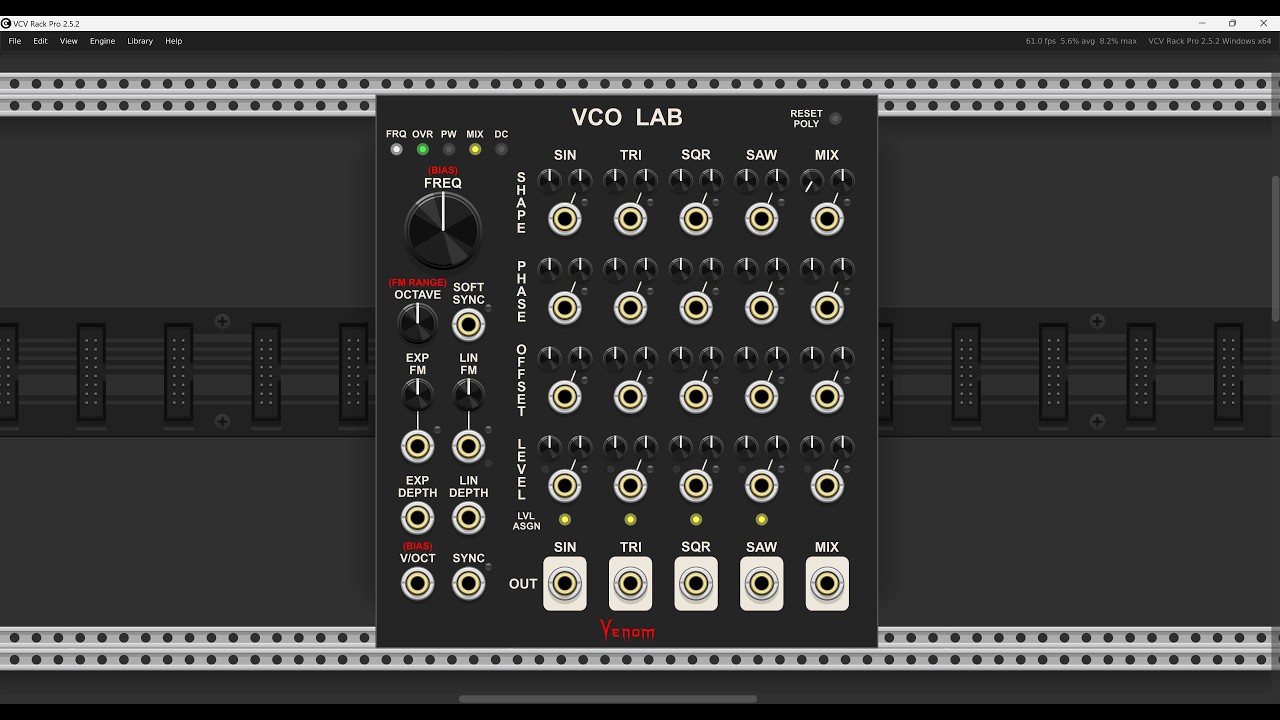
Task: Click the fps performance readout text
Action: [1081, 41]
